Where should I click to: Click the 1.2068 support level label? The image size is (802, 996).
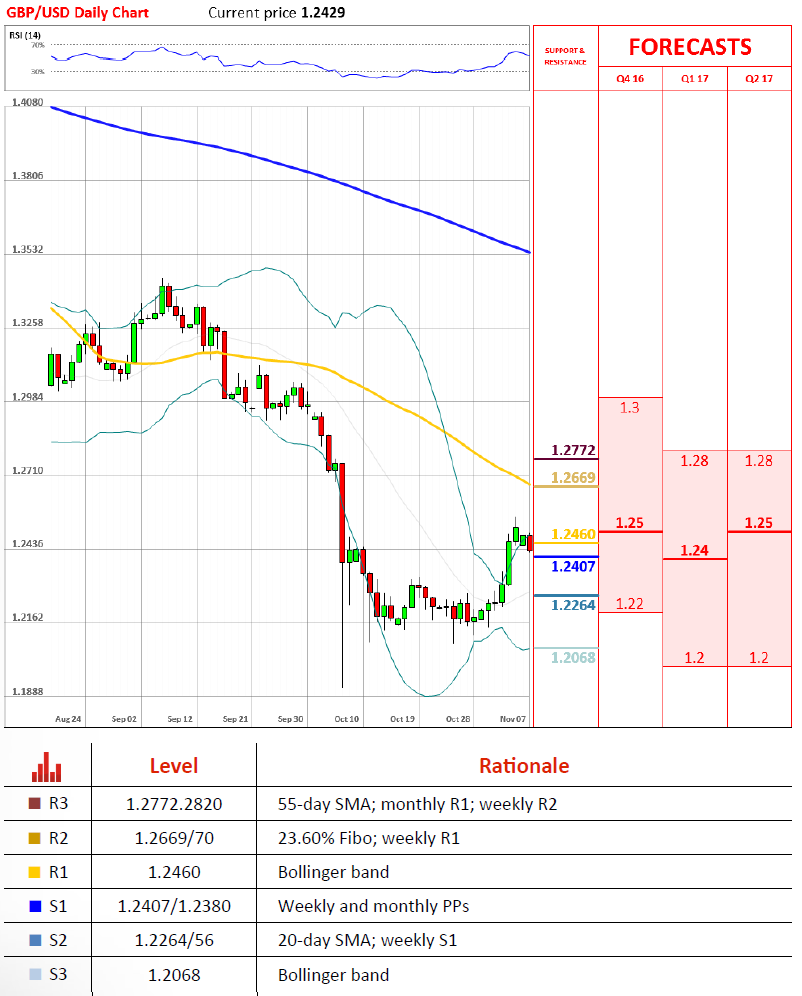[573, 657]
